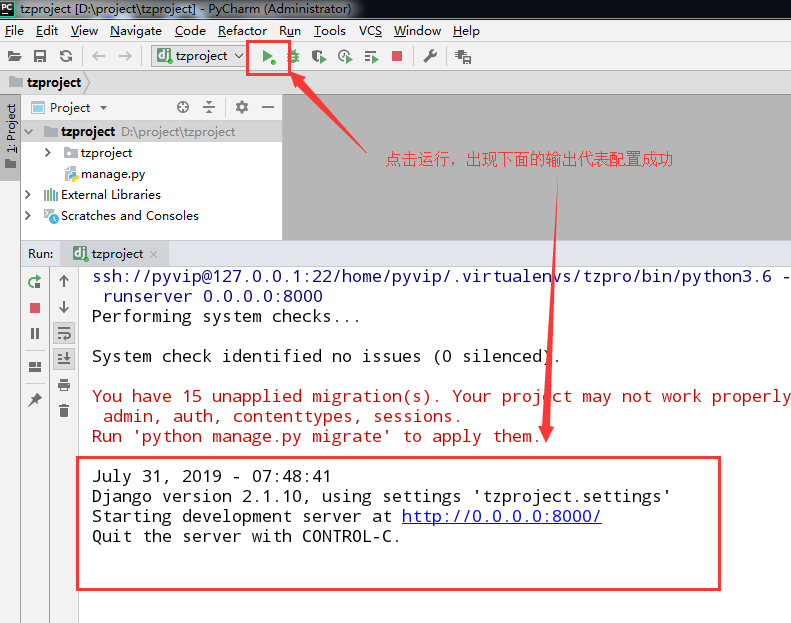Expand Scratches and Consoles node

coord(28,215)
